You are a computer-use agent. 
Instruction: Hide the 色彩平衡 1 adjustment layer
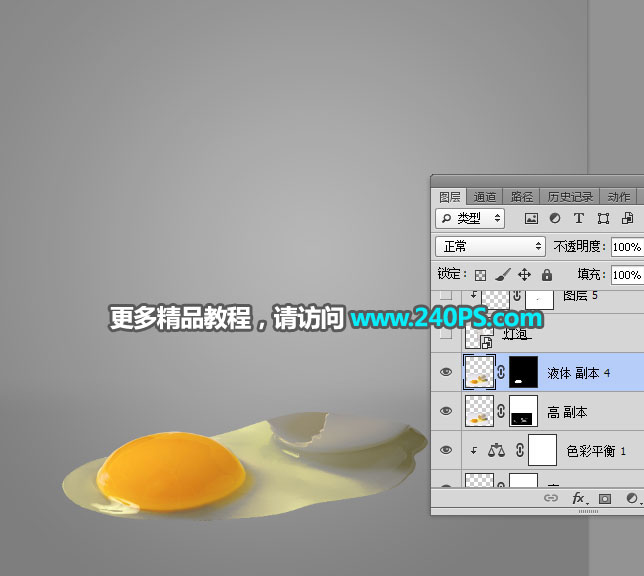pos(446,450)
